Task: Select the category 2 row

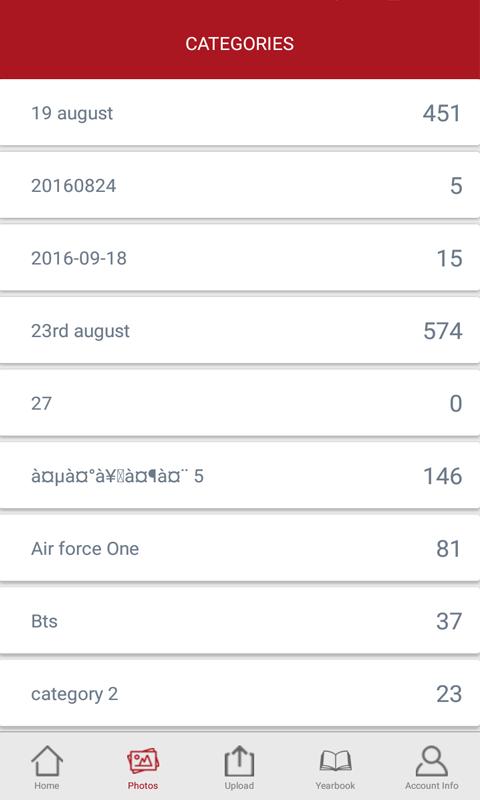Action: 240,693
